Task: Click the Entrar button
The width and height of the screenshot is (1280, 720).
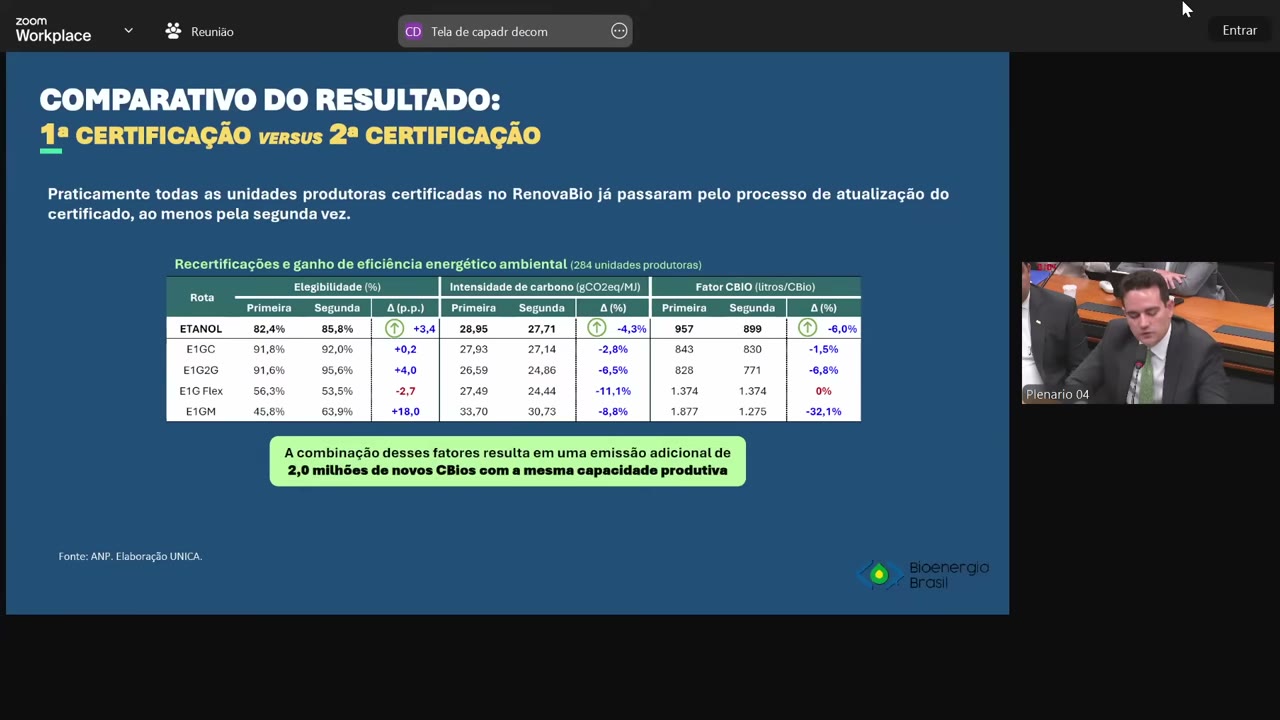Action: (x=1240, y=30)
